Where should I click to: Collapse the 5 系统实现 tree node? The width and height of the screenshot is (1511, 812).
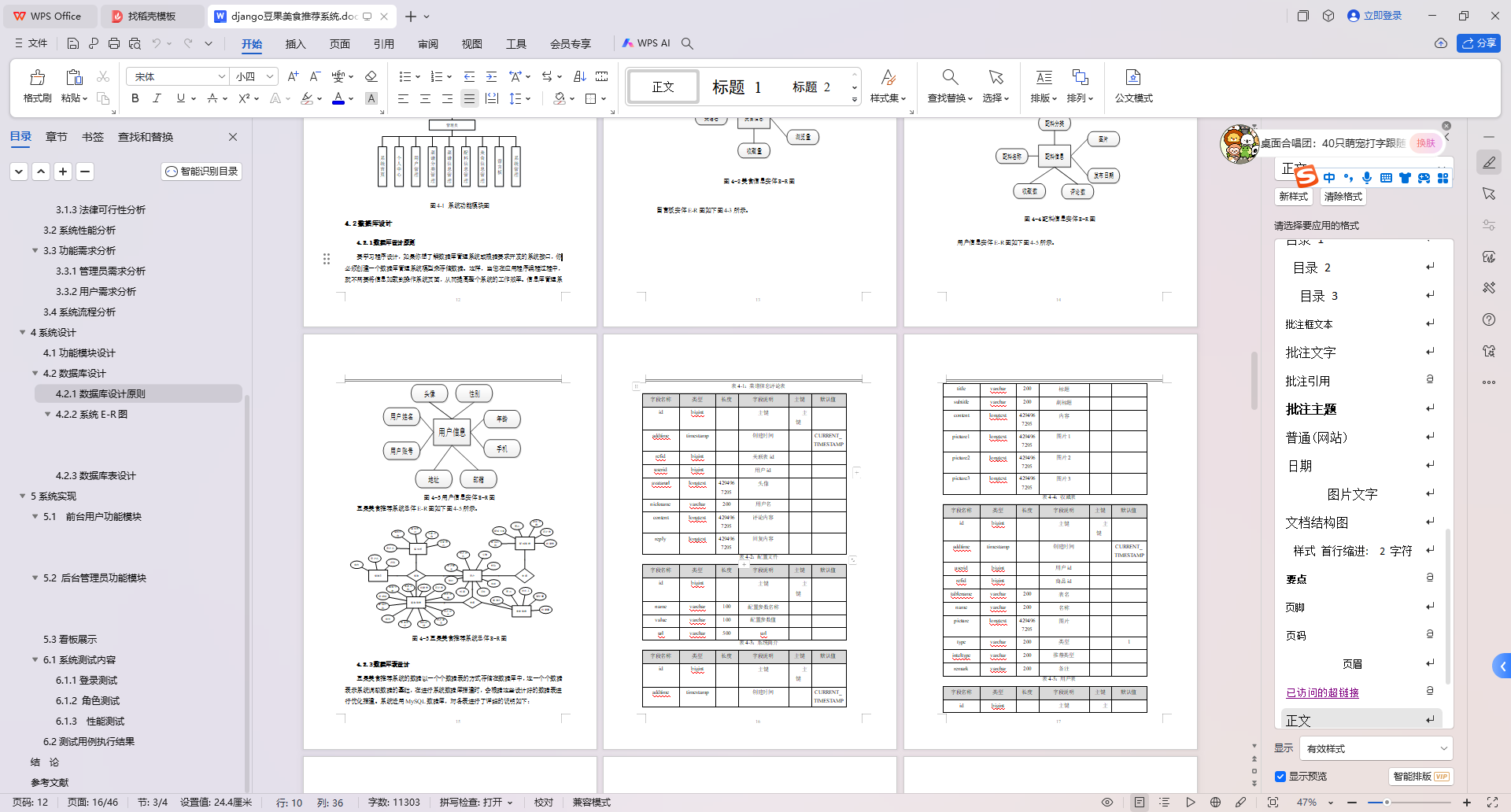[23, 496]
